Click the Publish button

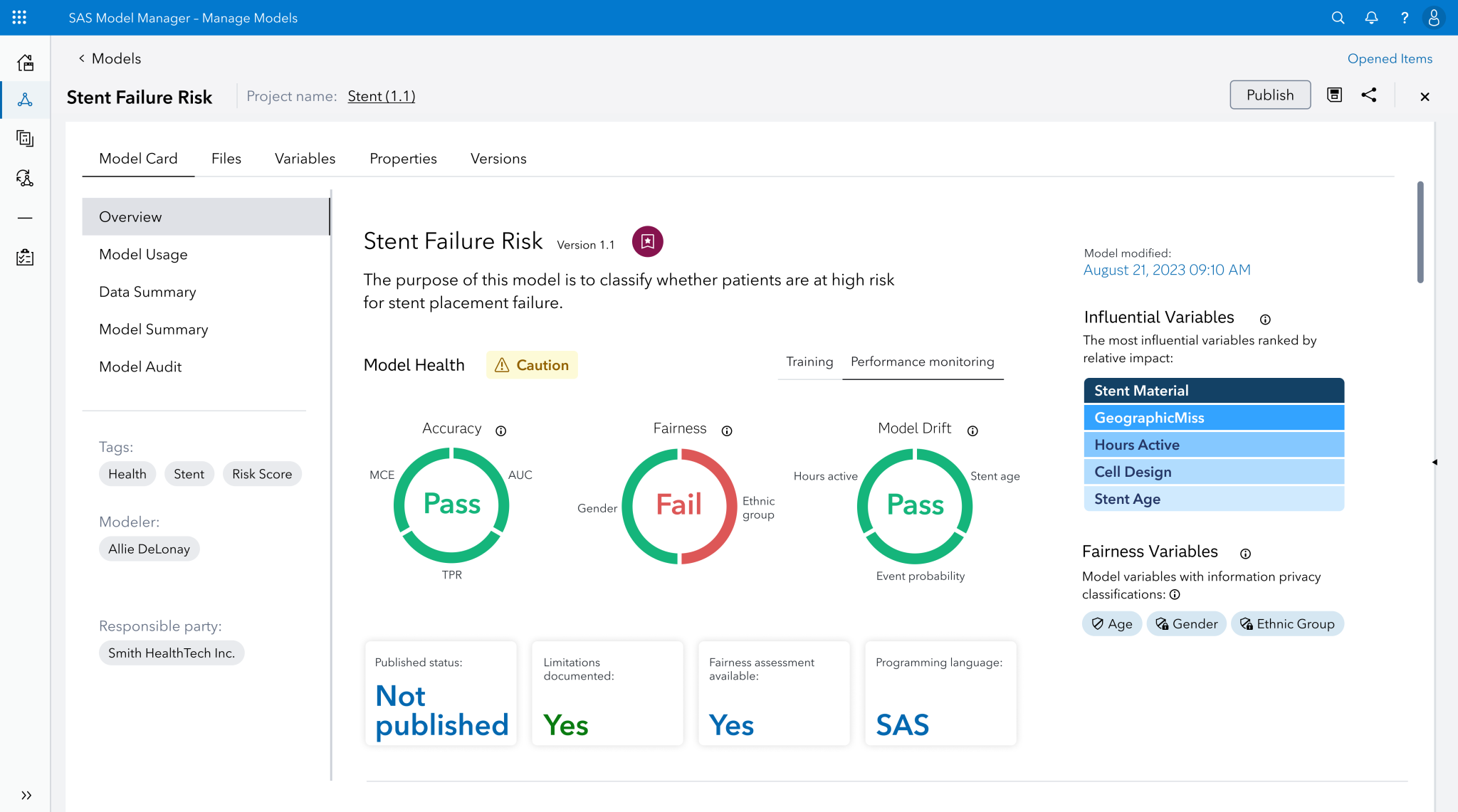(1270, 95)
